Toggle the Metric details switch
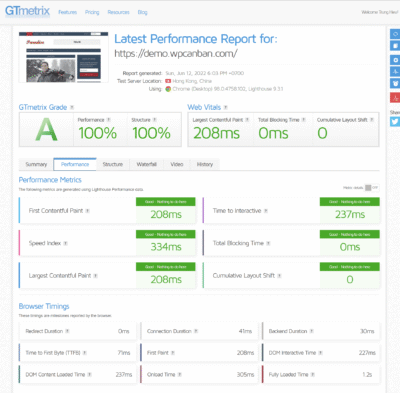 pos(371,188)
